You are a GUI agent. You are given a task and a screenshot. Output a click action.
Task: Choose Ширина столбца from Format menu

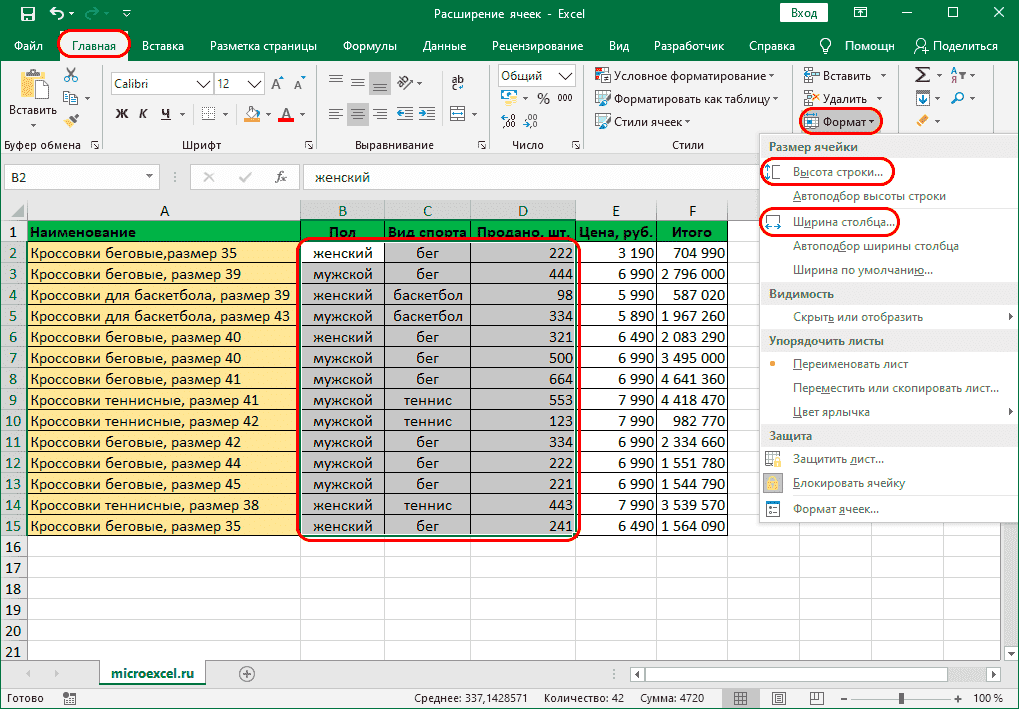[x=844, y=221]
